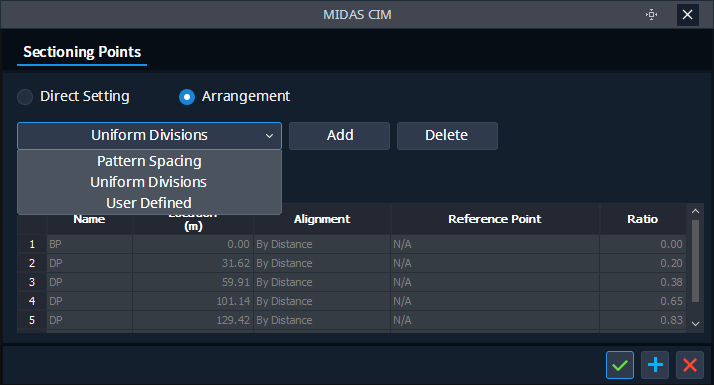Select the Arrangement radio button
Image resolution: width=714 pixels, height=385 pixels.
[187, 97]
